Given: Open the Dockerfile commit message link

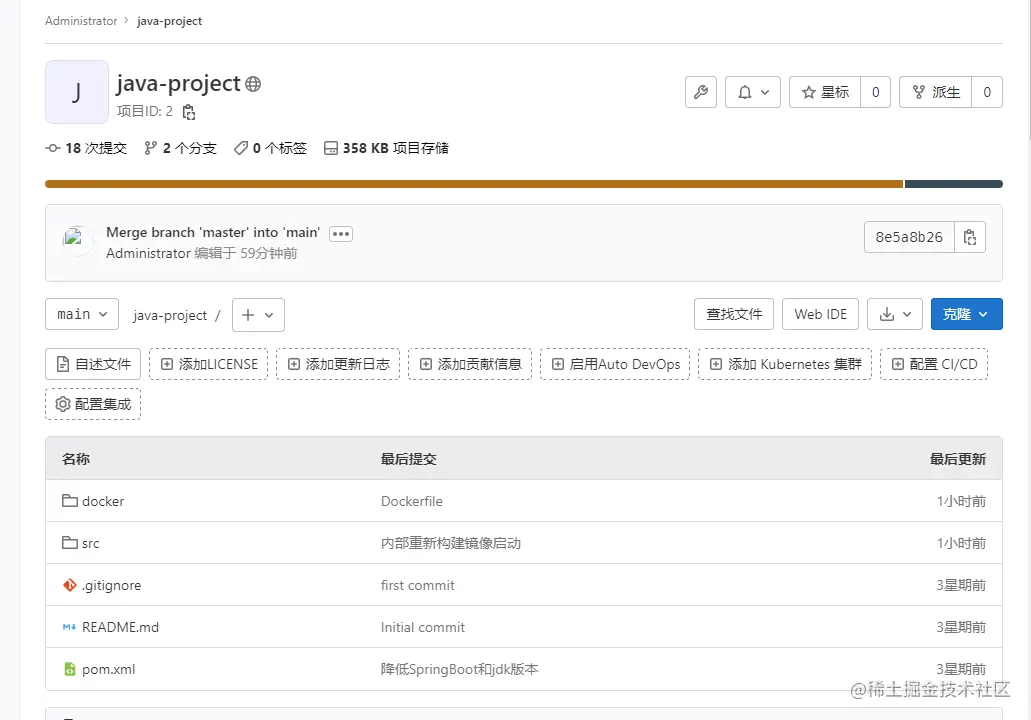Looking at the screenshot, I should coord(412,501).
